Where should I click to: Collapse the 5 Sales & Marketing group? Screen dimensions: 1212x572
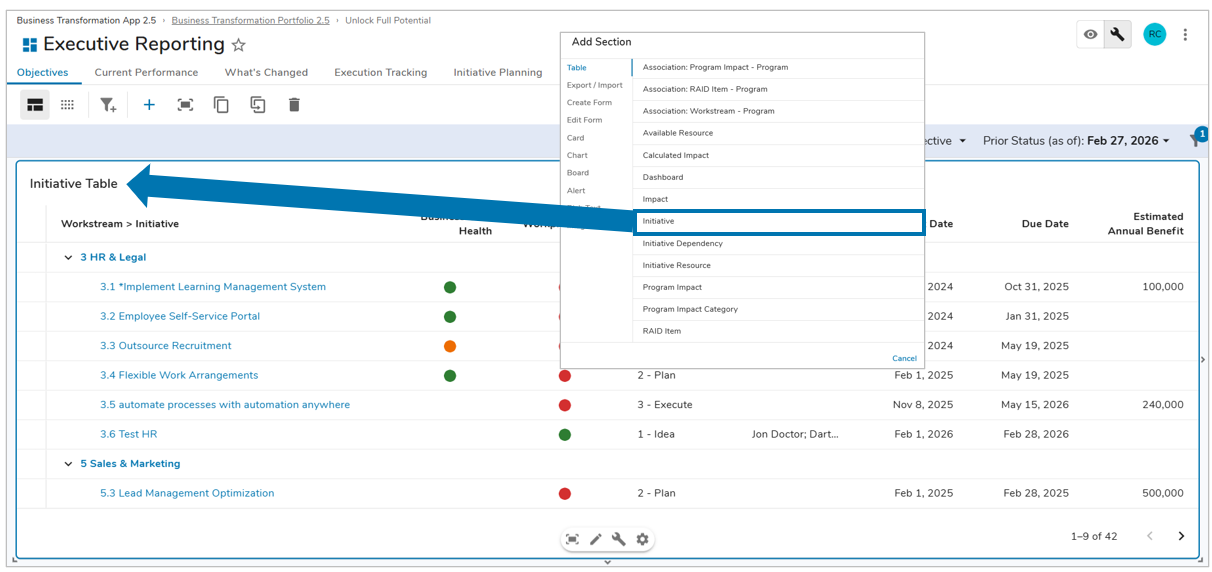click(x=68, y=464)
